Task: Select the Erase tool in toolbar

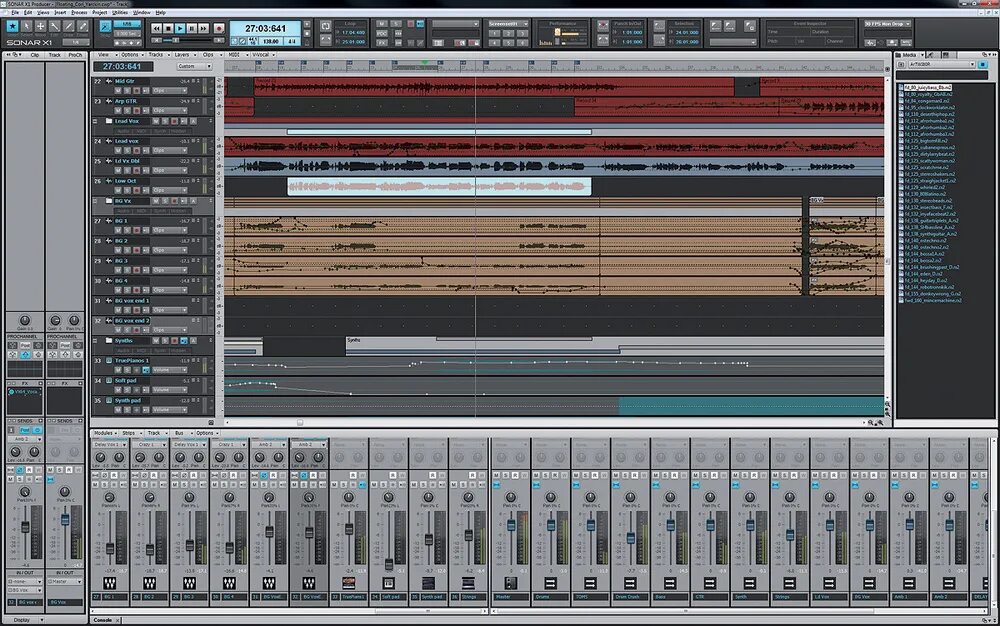Action: click(83, 26)
